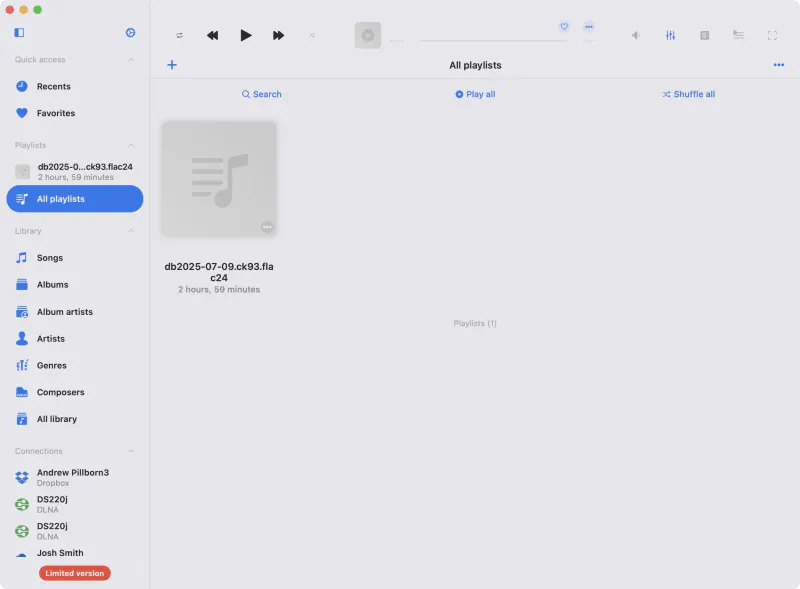This screenshot has height=589, width=800.
Task: Click the playback progress bar
Action: [x=492, y=41]
